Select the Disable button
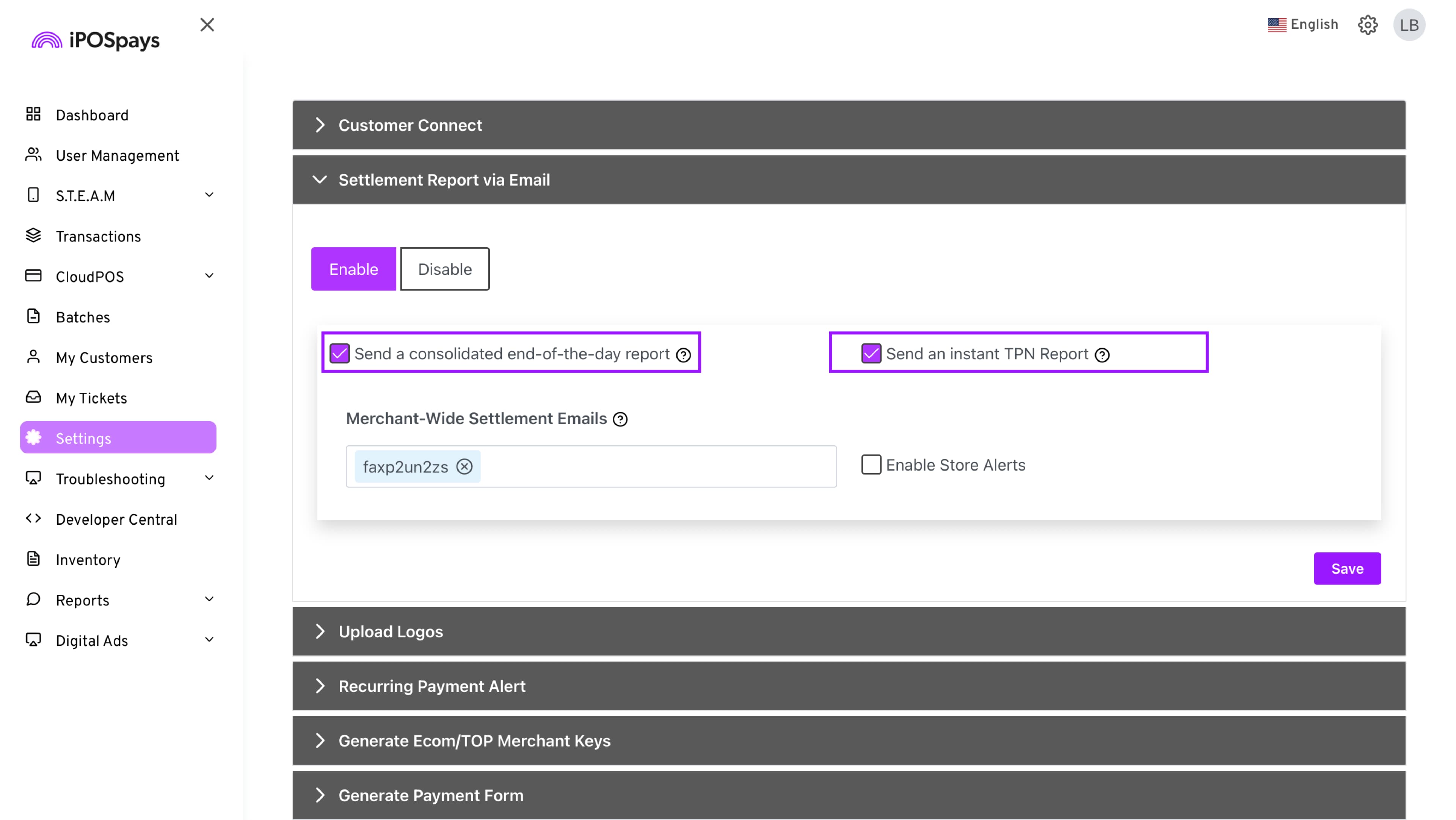 444,269
